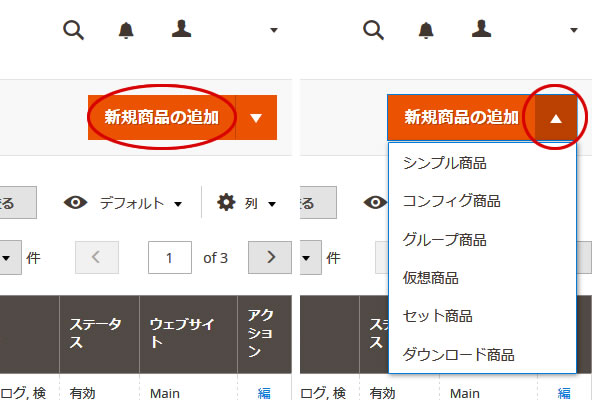600x400 pixels.
Task: Open the デフォルト view dropdown
Action: coord(140,203)
